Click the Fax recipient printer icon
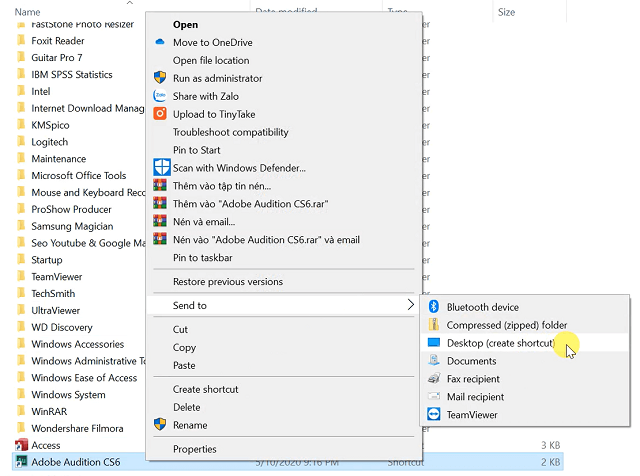This screenshot has width=640, height=476. (x=433, y=379)
